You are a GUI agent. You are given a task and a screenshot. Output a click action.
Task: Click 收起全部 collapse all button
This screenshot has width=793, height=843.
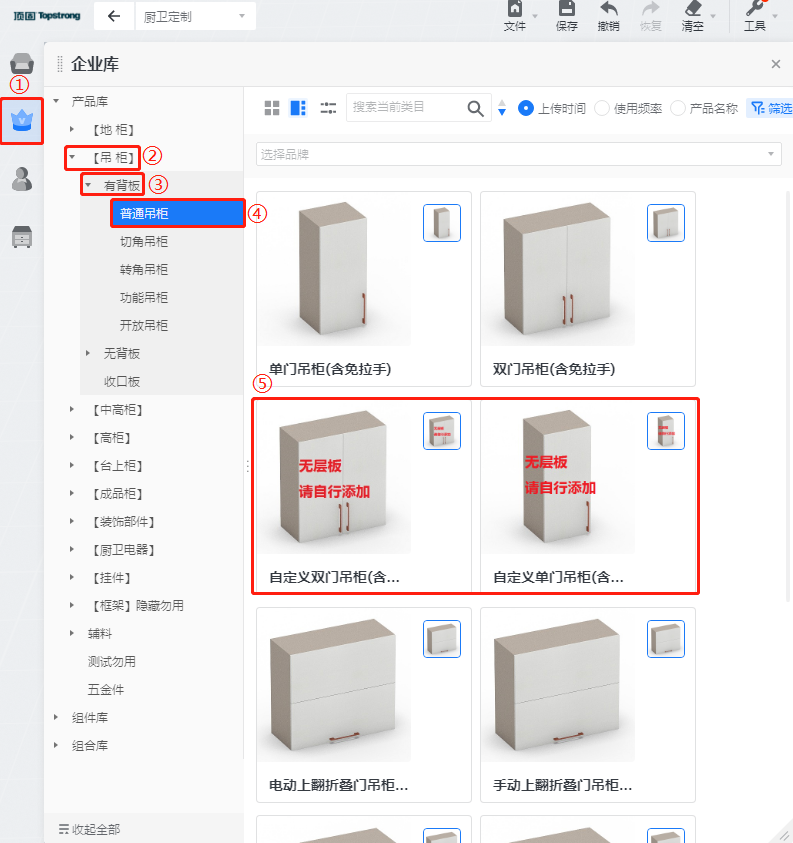(x=89, y=829)
